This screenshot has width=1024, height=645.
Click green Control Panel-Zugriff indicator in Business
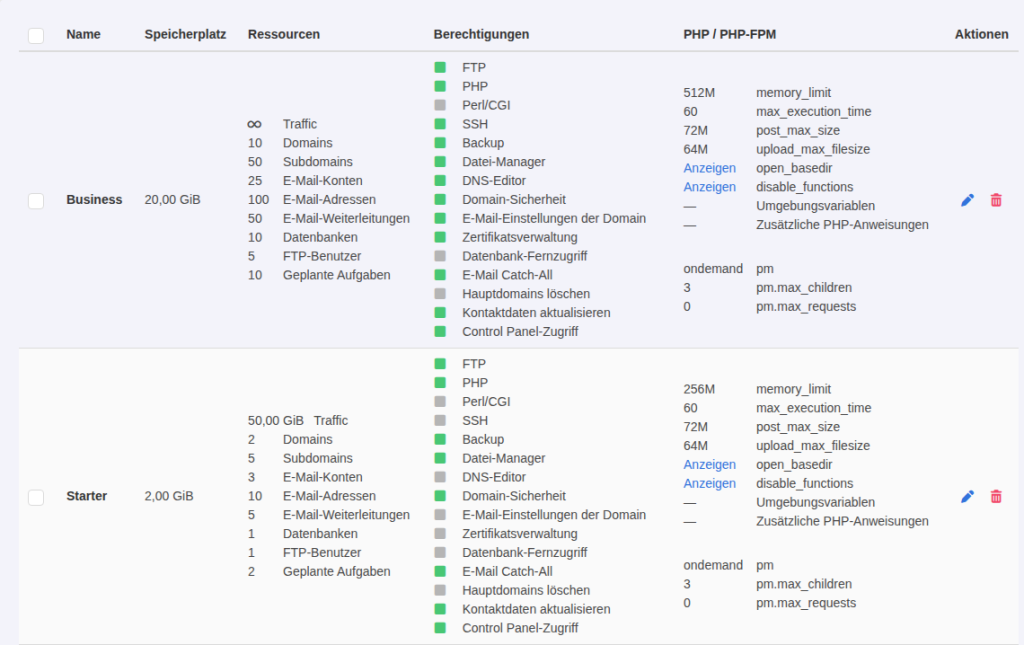[x=440, y=332]
